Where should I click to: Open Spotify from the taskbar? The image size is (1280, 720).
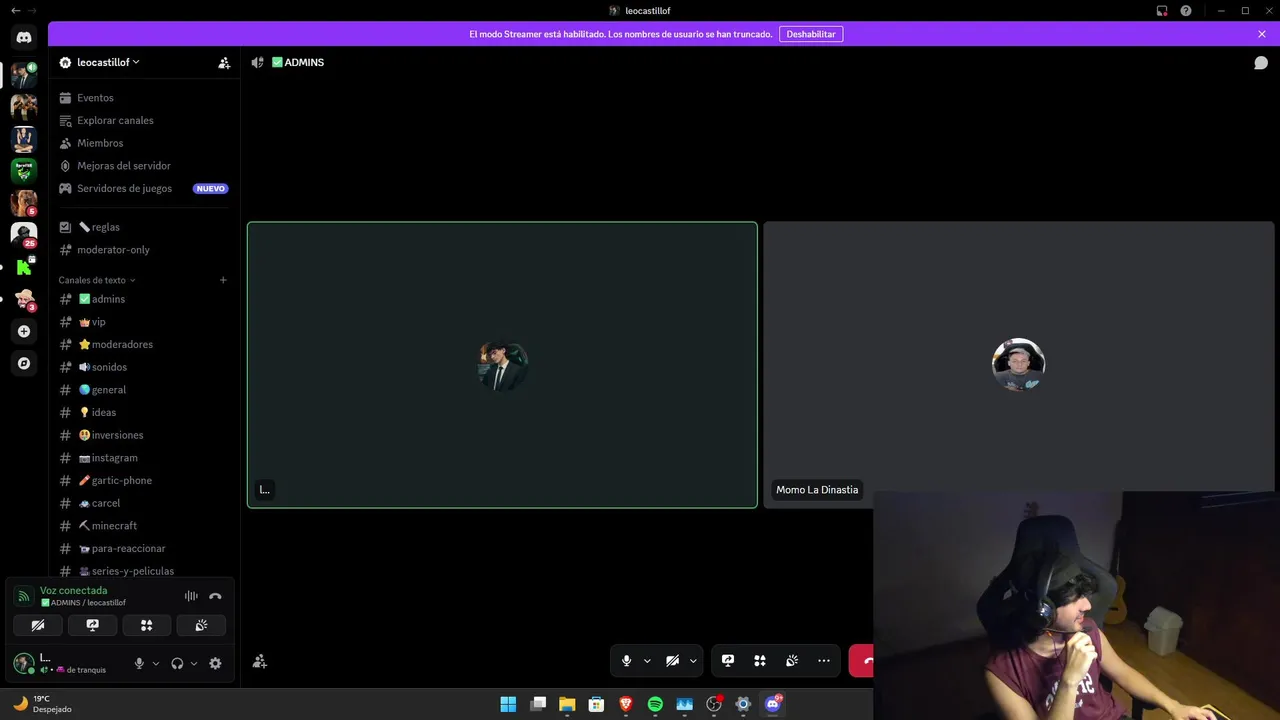(655, 704)
